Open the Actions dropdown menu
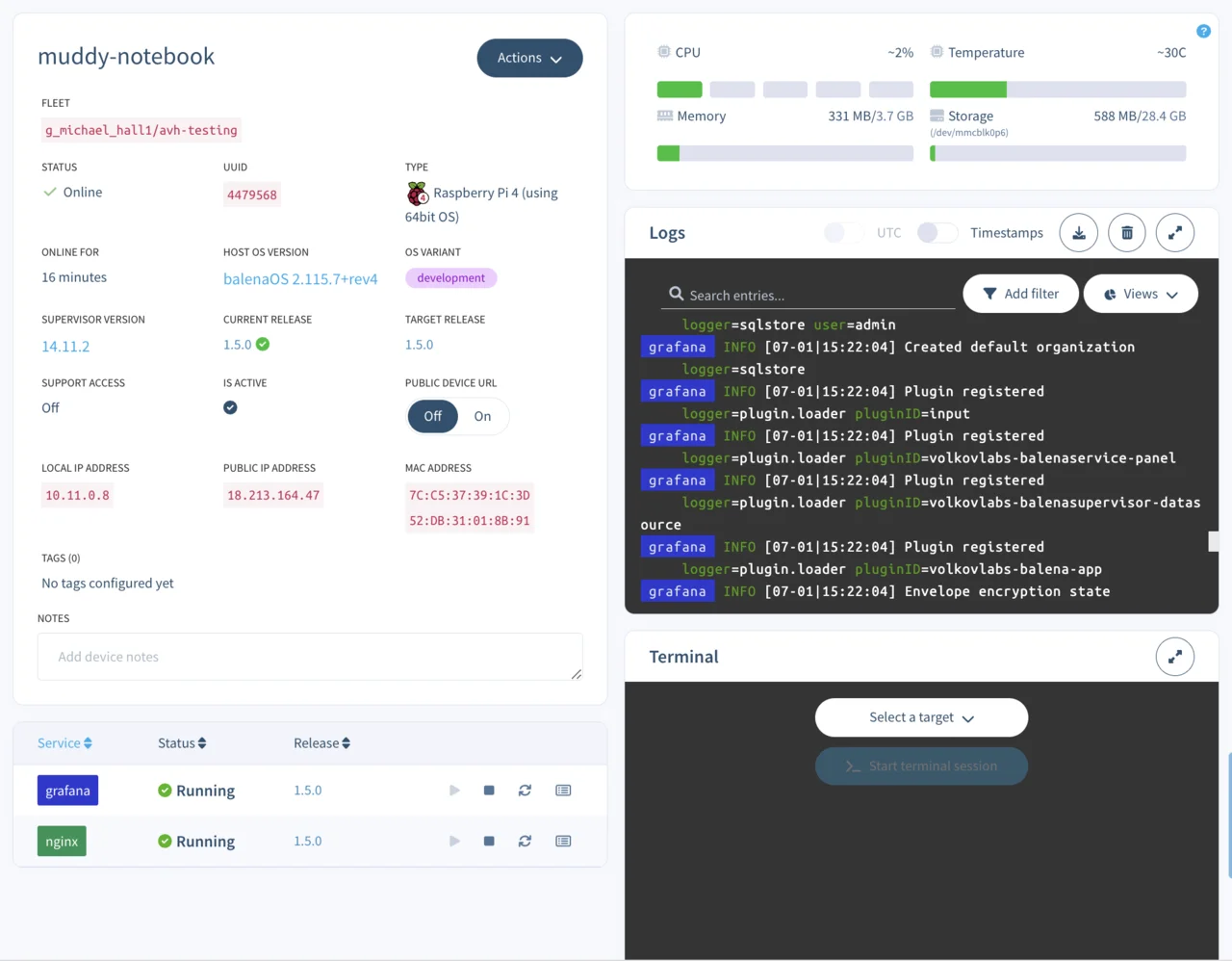This screenshot has height=961, width=1232. pyautogui.click(x=529, y=58)
